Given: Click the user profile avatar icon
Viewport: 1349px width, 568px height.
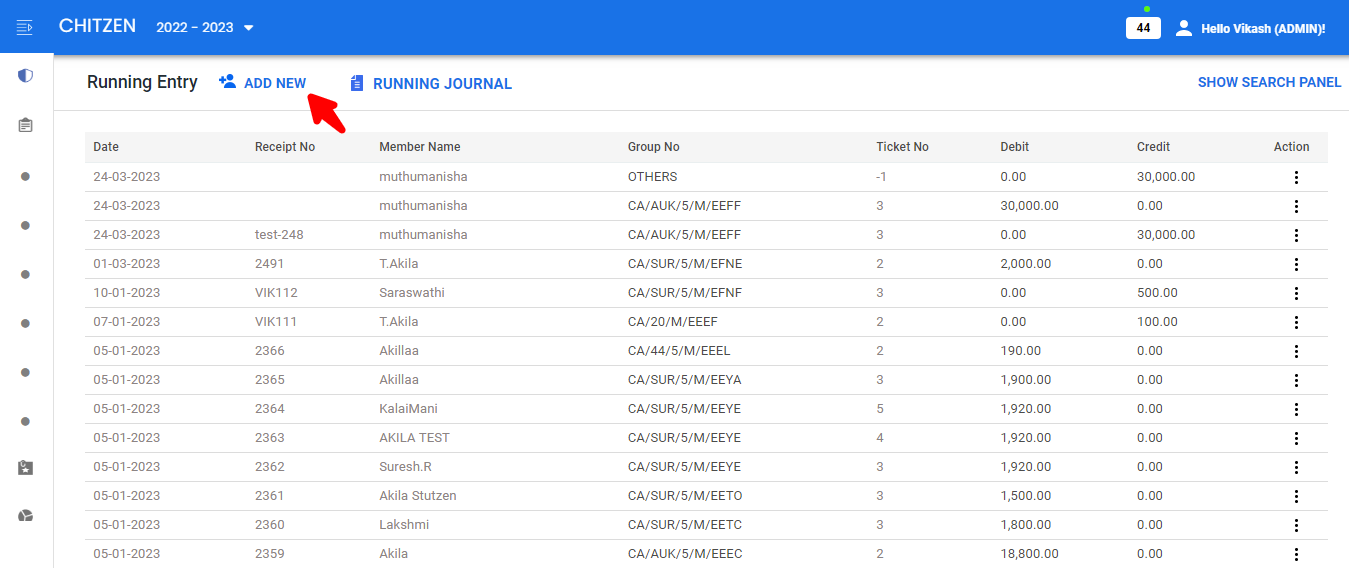Looking at the screenshot, I should tap(1184, 28).
